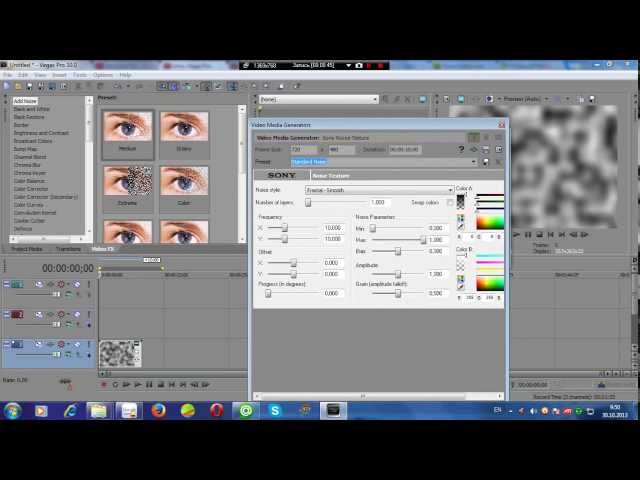Click the Windows Start orb

[x=13, y=411]
